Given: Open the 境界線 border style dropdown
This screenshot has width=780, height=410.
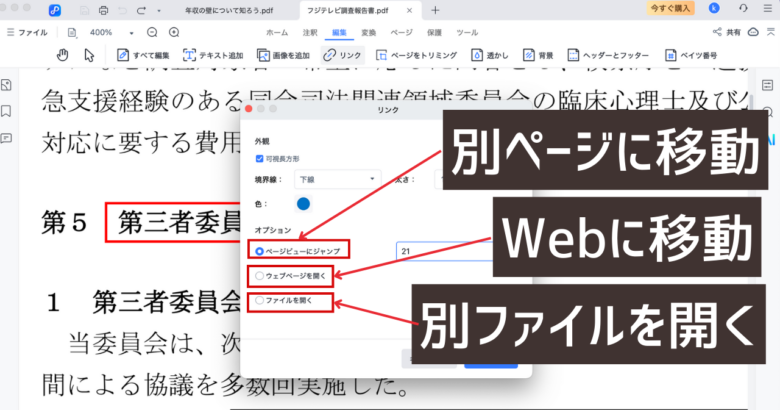Looking at the screenshot, I should click(337, 180).
